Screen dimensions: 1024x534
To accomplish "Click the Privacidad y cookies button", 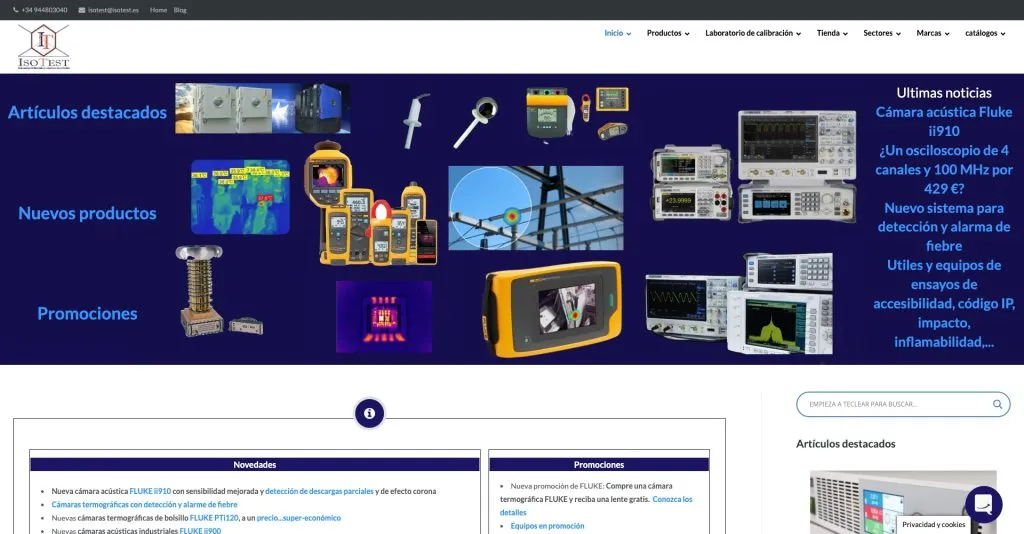I will point(933,524).
